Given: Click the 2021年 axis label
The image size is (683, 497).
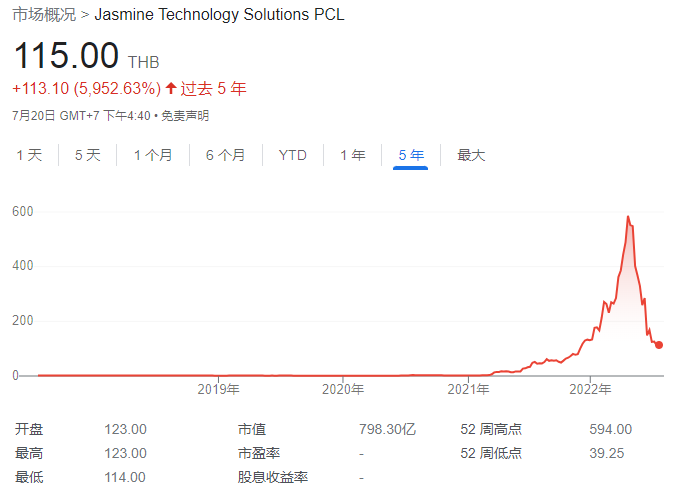Looking at the screenshot, I should 468,389.
